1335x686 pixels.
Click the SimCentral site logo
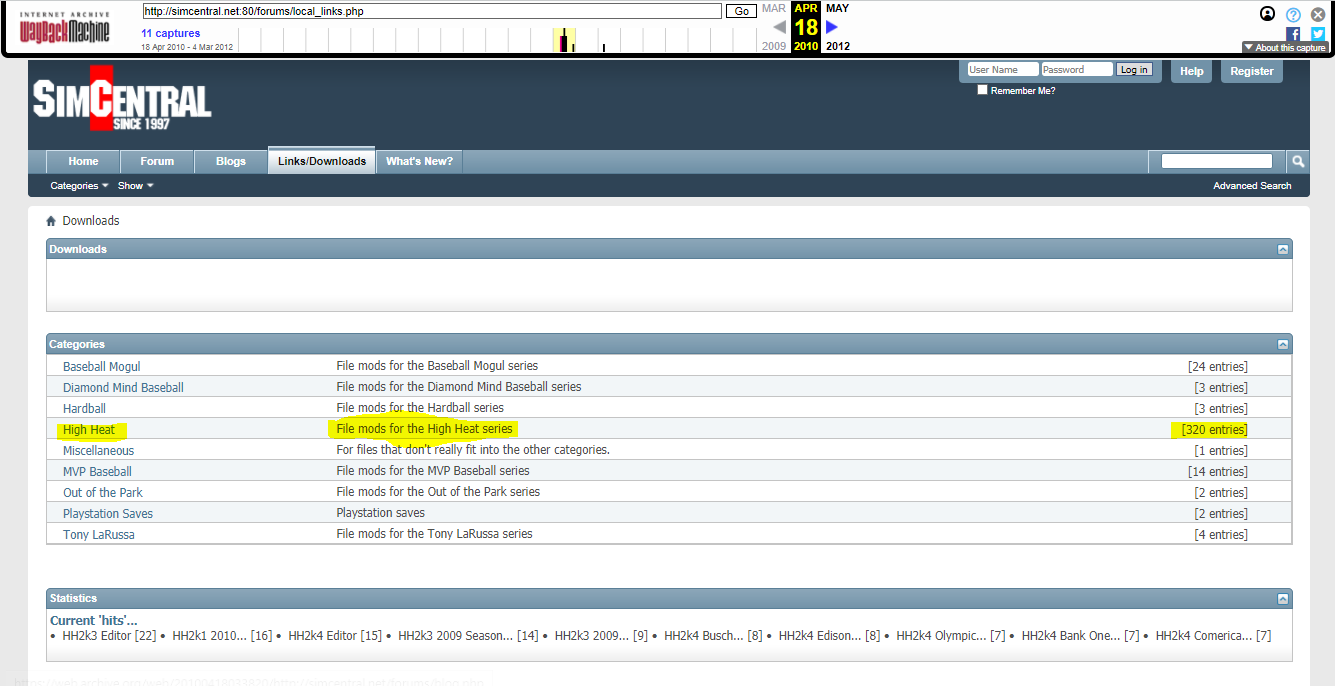click(121, 99)
